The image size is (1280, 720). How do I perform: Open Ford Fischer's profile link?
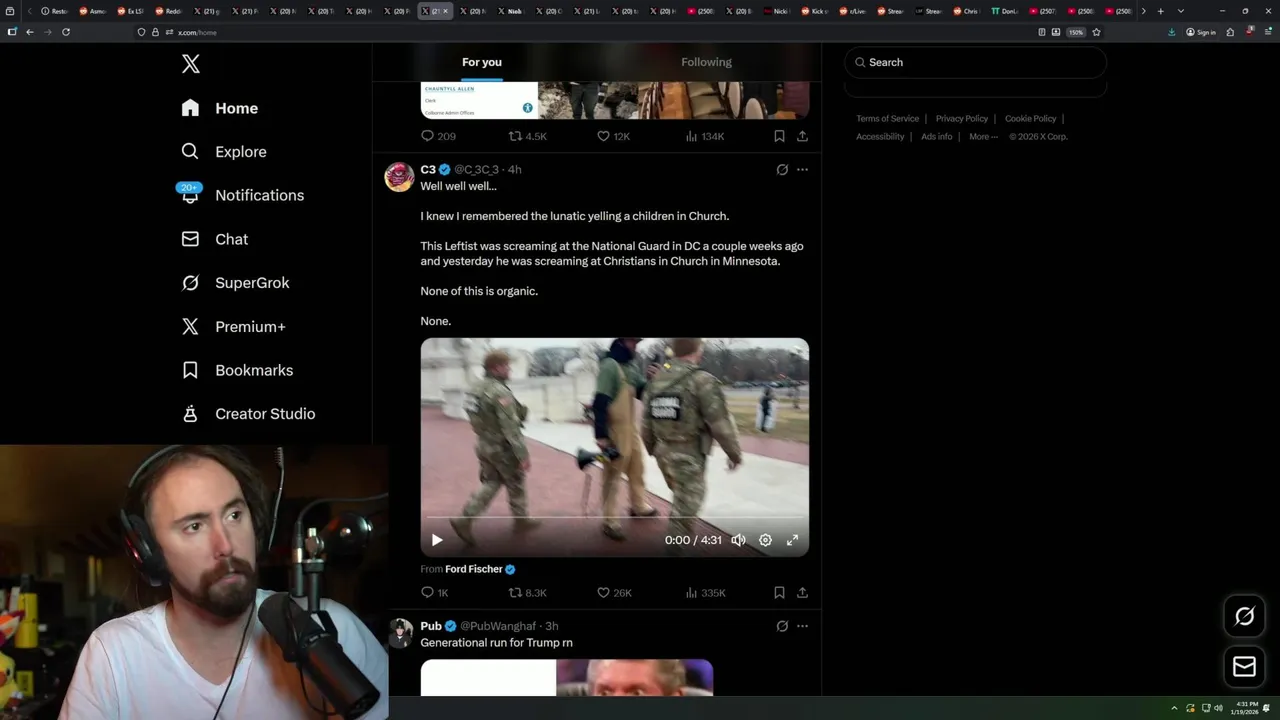click(474, 569)
